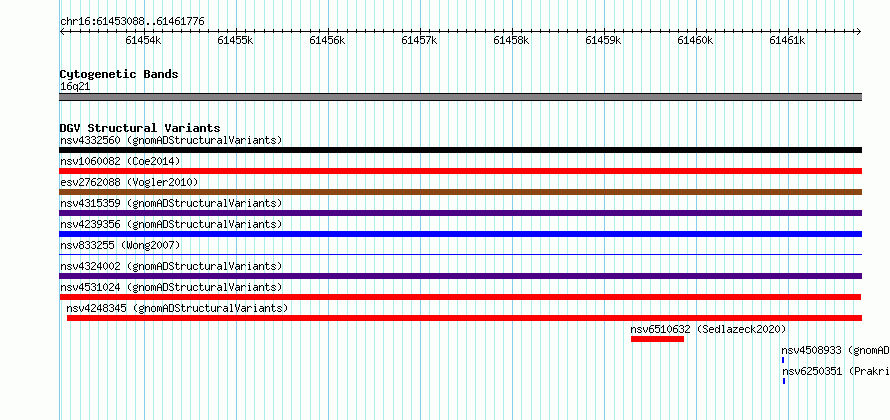Select the short red nsv6510632 variant bar
The image size is (890, 420).
tap(657, 339)
